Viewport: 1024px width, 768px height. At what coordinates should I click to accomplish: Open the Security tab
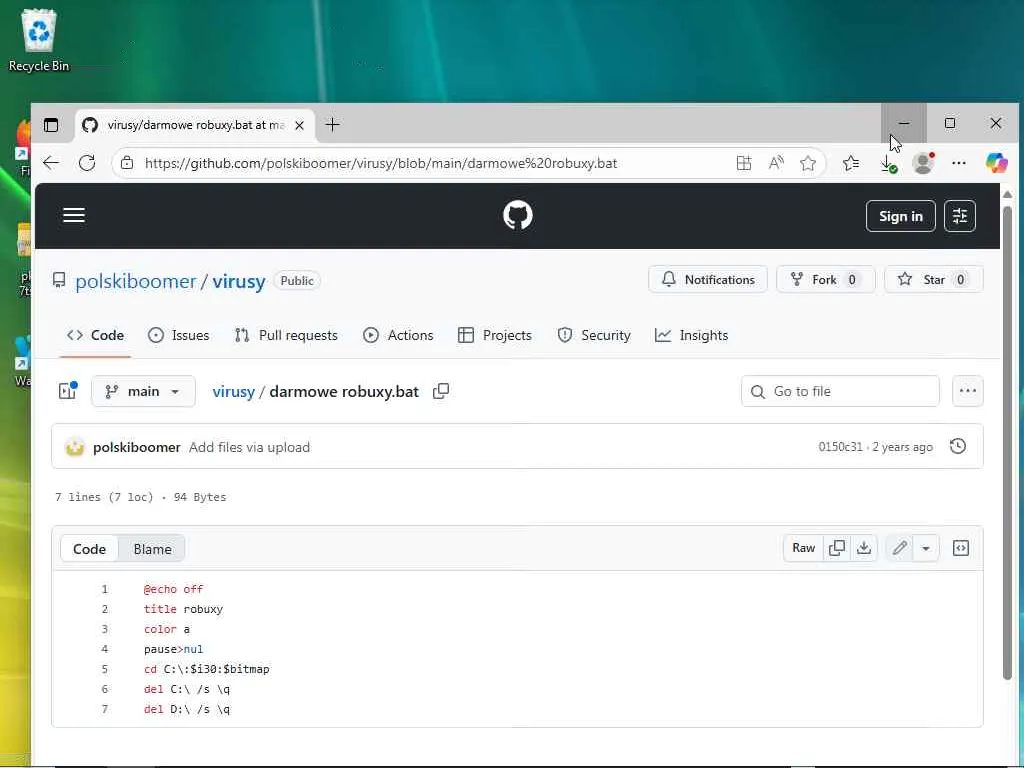click(594, 335)
